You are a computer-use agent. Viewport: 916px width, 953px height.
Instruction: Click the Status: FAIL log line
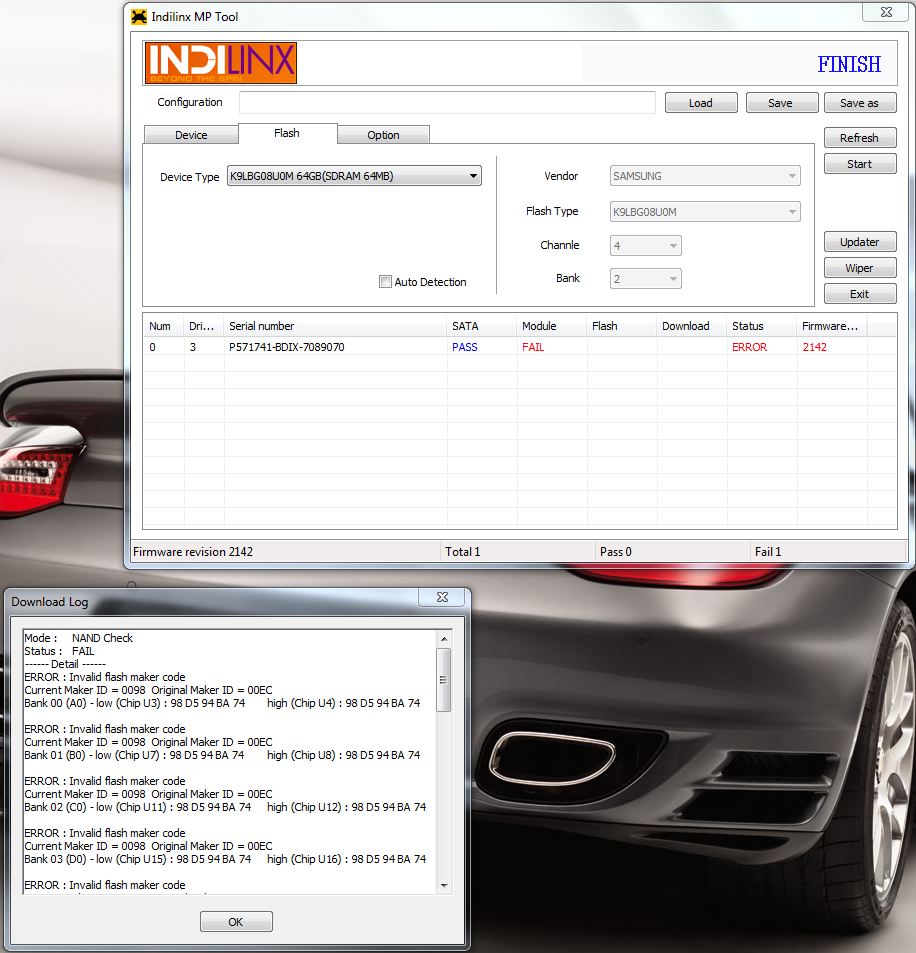(60, 651)
